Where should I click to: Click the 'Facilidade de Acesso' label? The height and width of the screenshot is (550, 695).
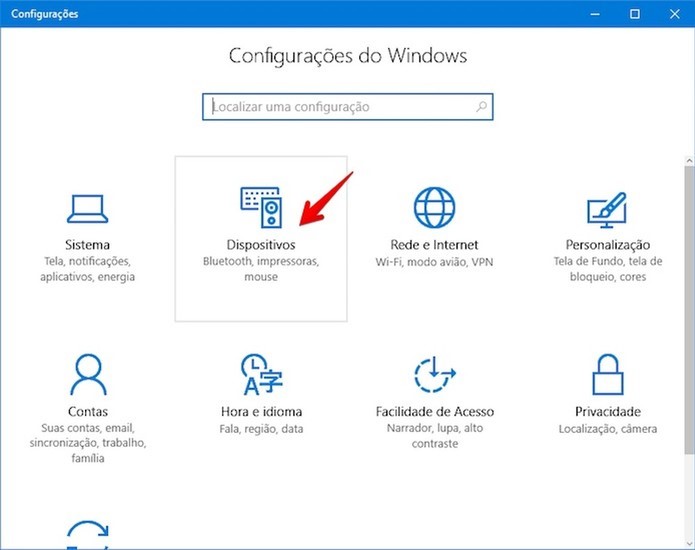tap(435, 411)
